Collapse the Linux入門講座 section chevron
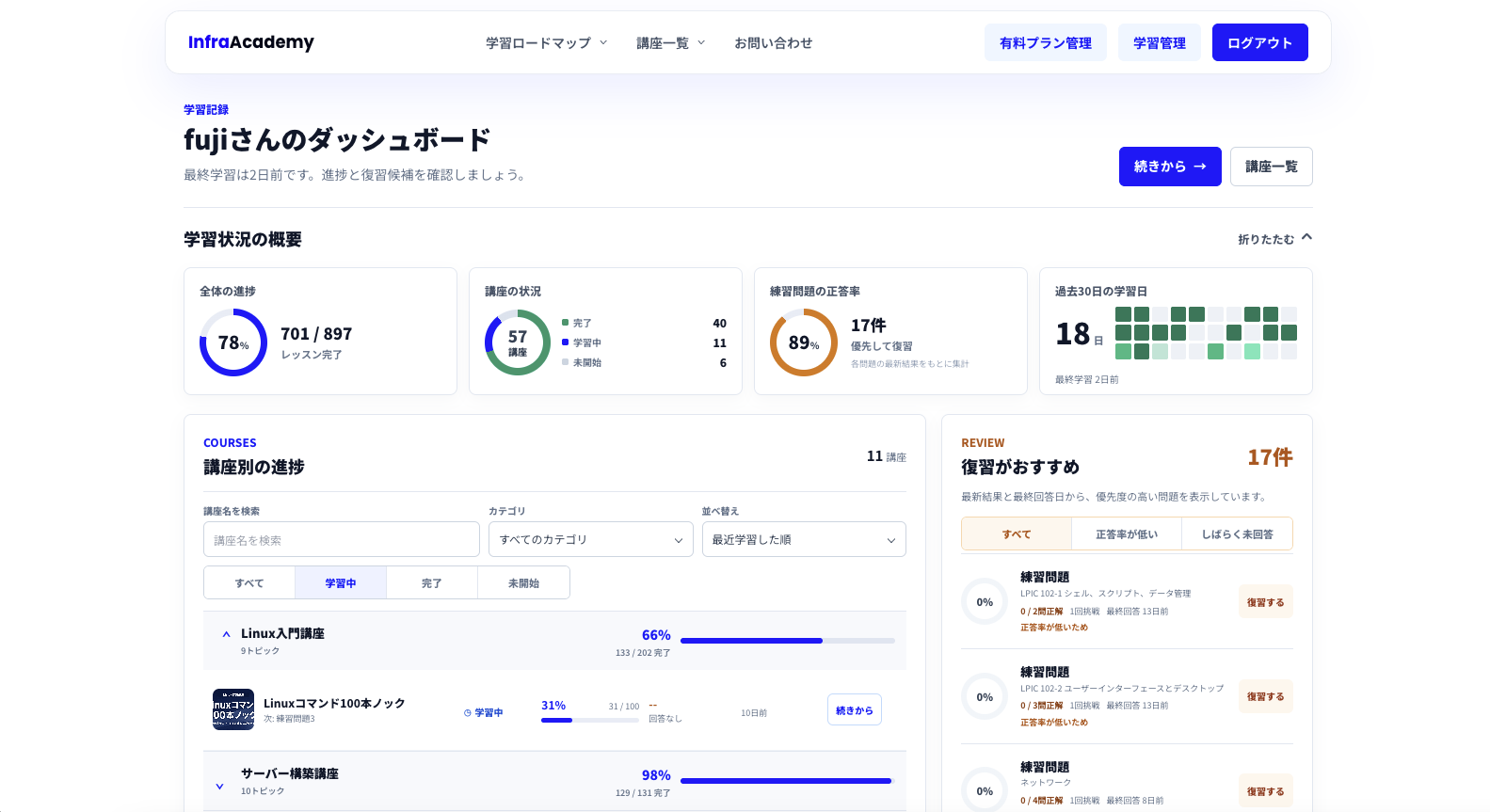The width and height of the screenshot is (1490, 812). (x=226, y=634)
